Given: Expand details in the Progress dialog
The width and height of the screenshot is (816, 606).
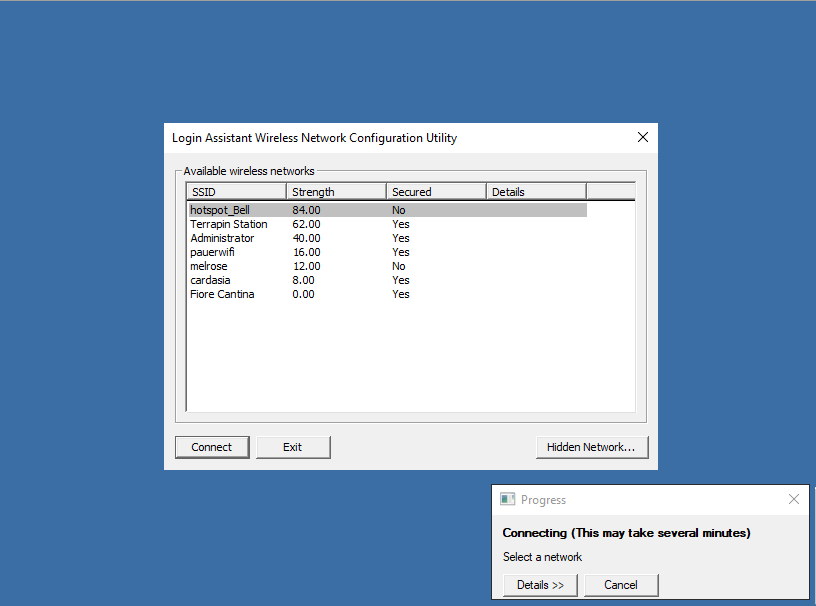Looking at the screenshot, I should tap(540, 585).
